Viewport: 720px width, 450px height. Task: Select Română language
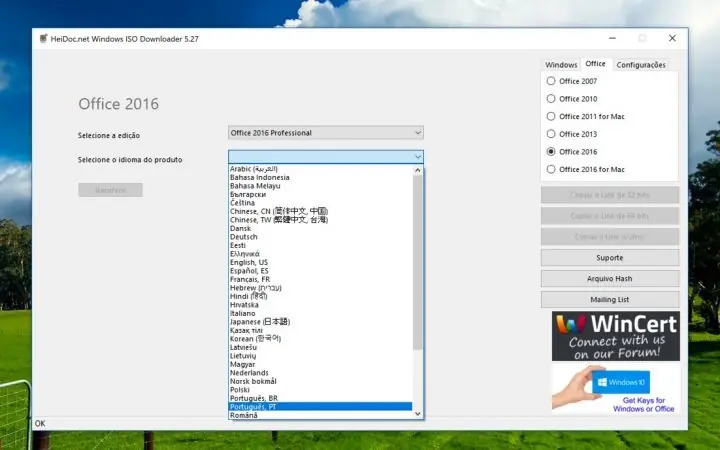(x=321, y=415)
